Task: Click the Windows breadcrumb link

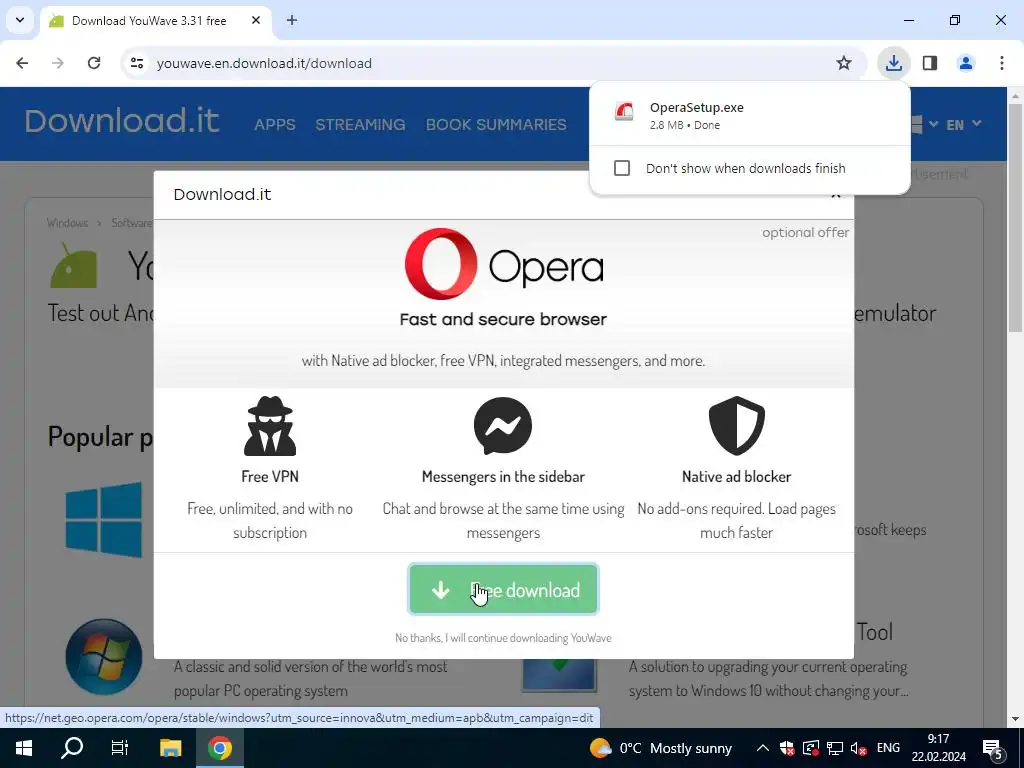Action: tap(67, 223)
